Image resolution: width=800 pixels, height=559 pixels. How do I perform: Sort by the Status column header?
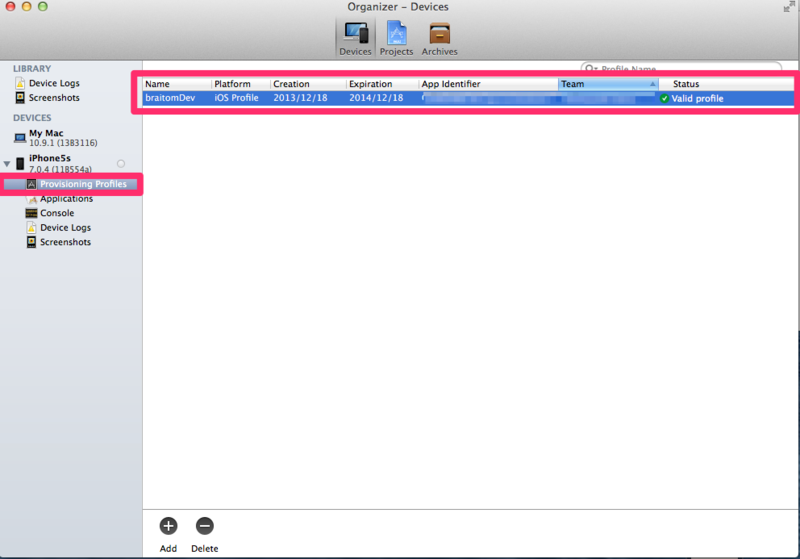(x=727, y=84)
